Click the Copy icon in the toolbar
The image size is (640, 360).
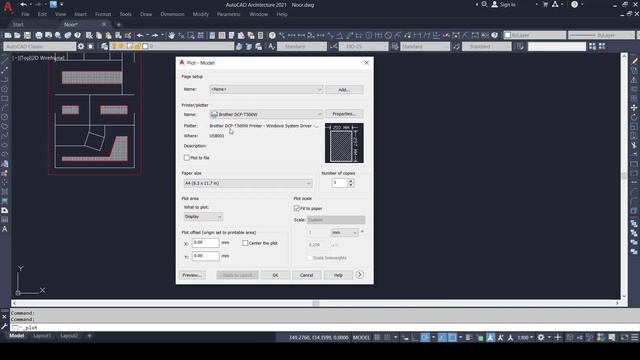(99, 36)
